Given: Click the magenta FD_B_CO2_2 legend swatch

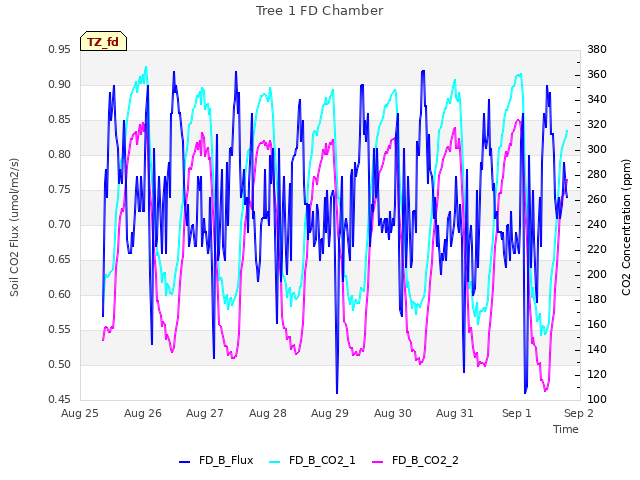Looking at the screenshot, I should (x=378, y=462).
